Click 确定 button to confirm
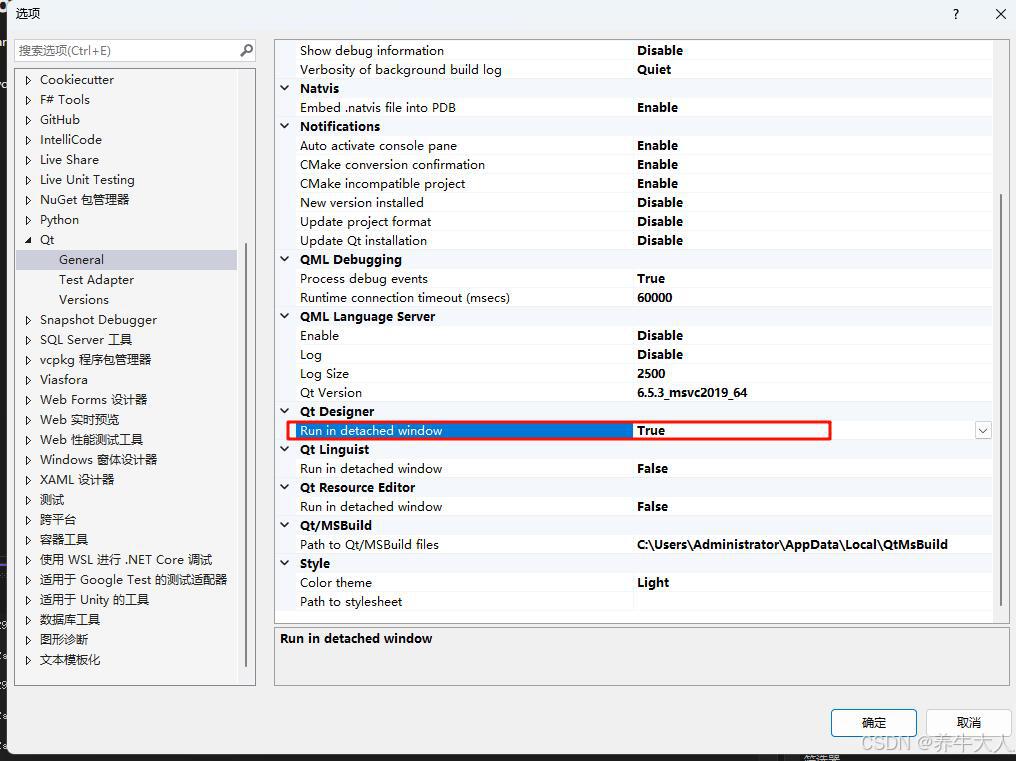This screenshot has height=761, width=1016. pos(873,723)
